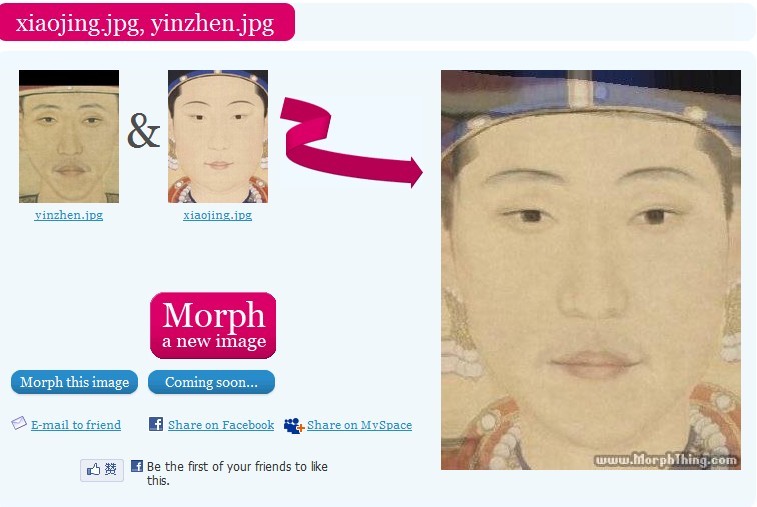Click the Morph this image button
Screen dimensions: 757x507
tap(74, 382)
